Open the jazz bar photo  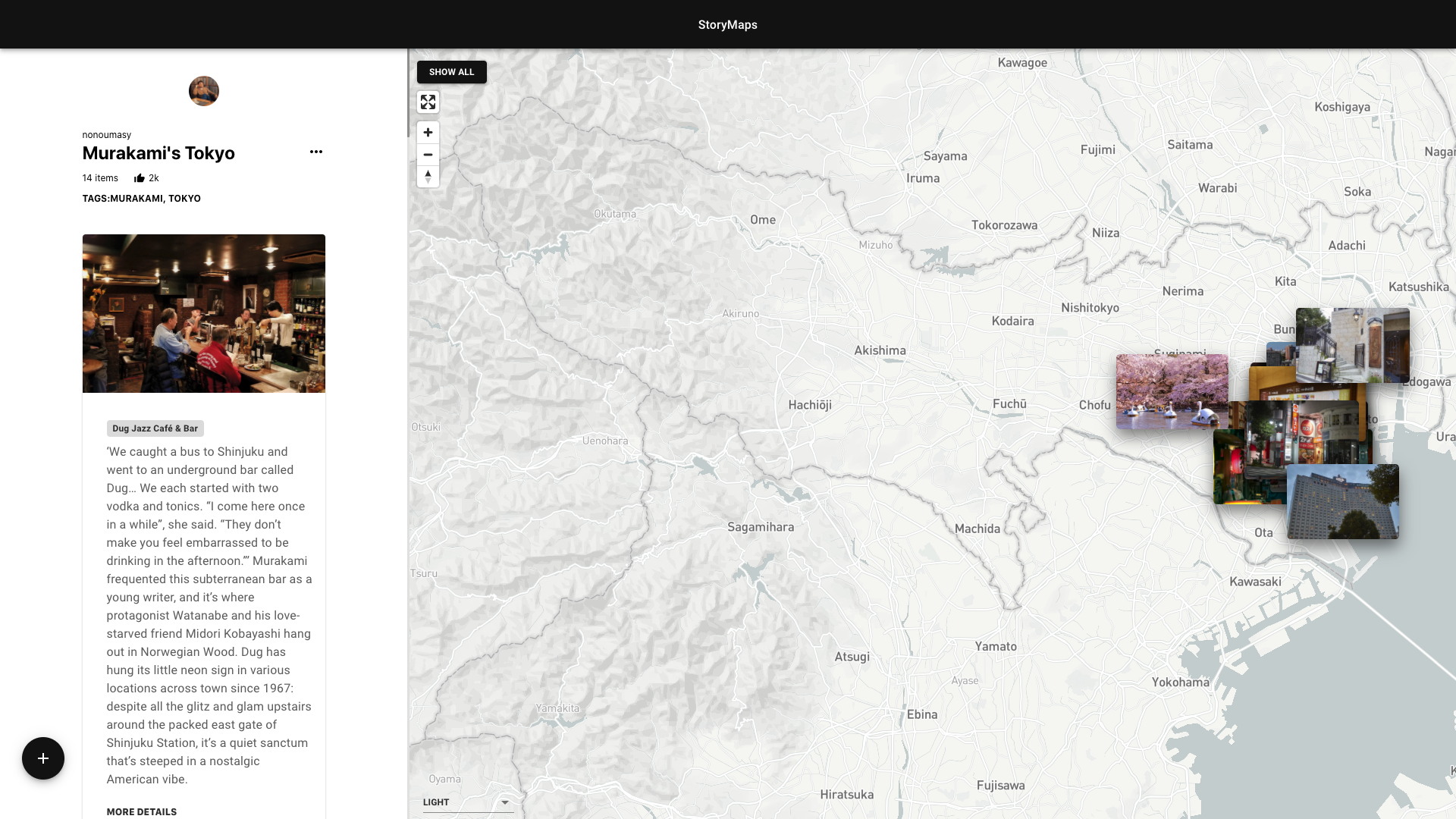click(x=204, y=313)
